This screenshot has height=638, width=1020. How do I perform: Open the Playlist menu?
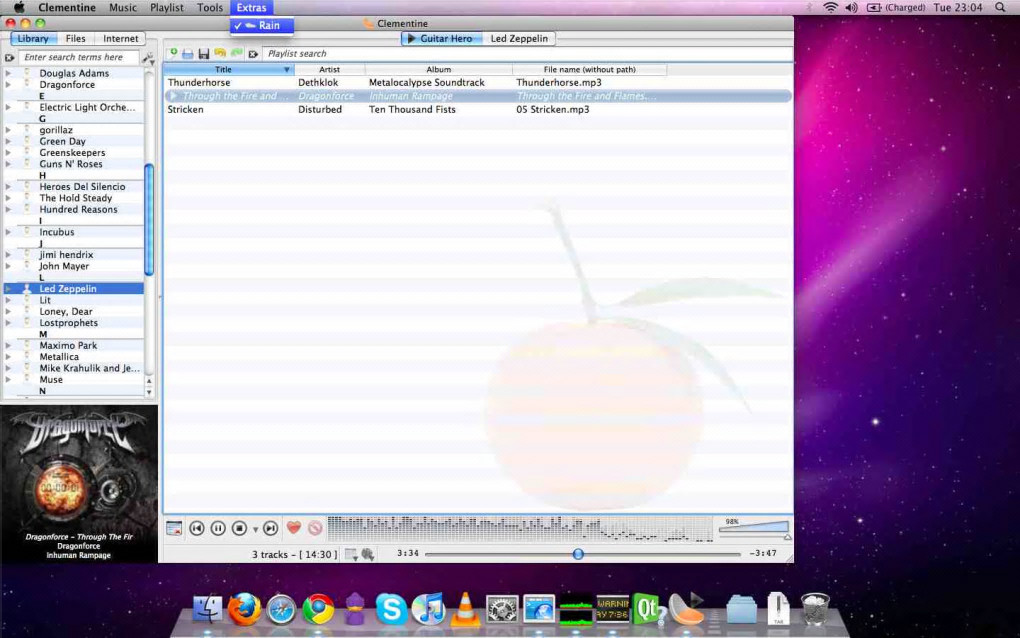coord(167,8)
